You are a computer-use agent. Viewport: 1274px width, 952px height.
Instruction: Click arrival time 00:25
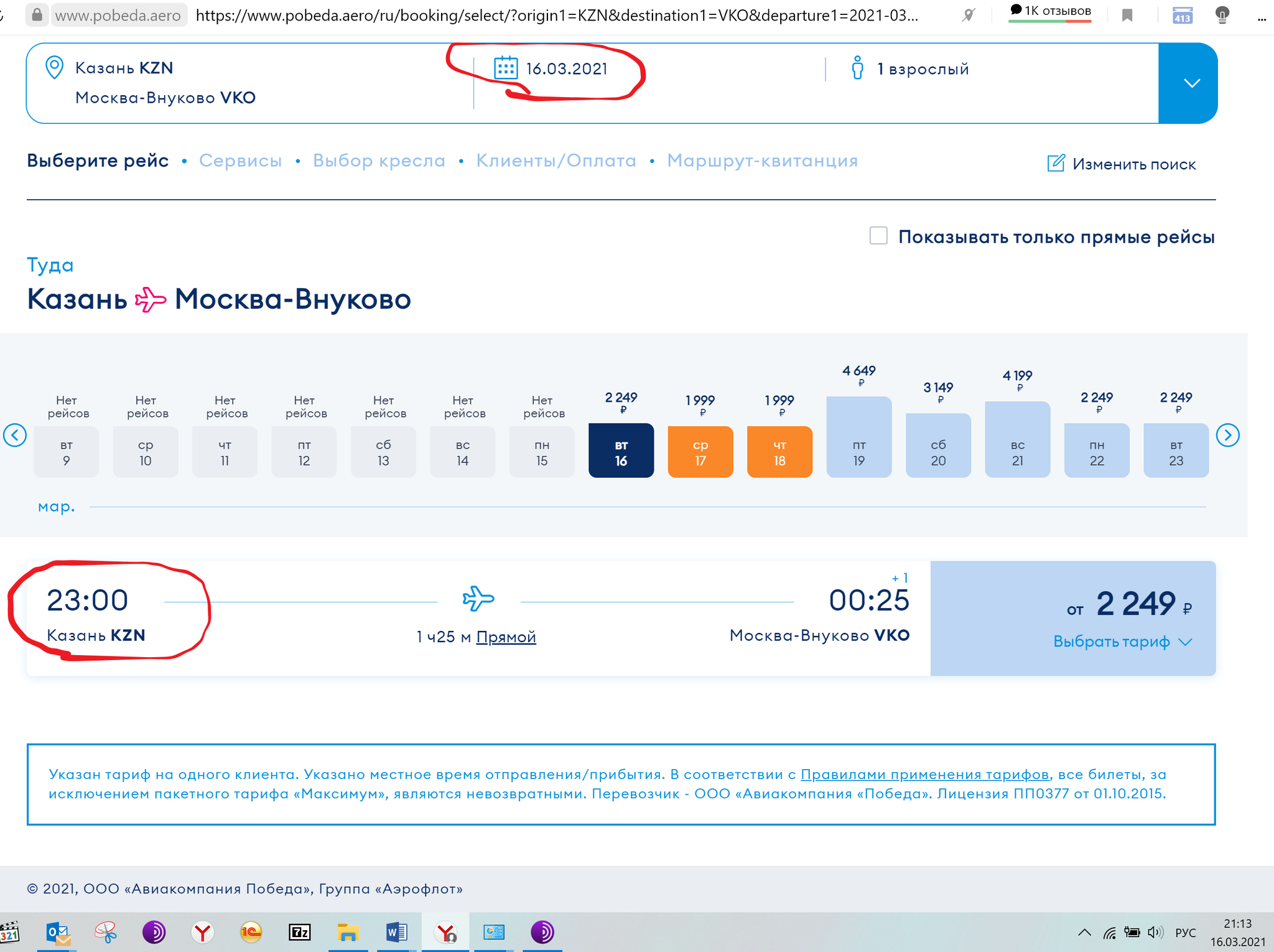[x=869, y=600]
